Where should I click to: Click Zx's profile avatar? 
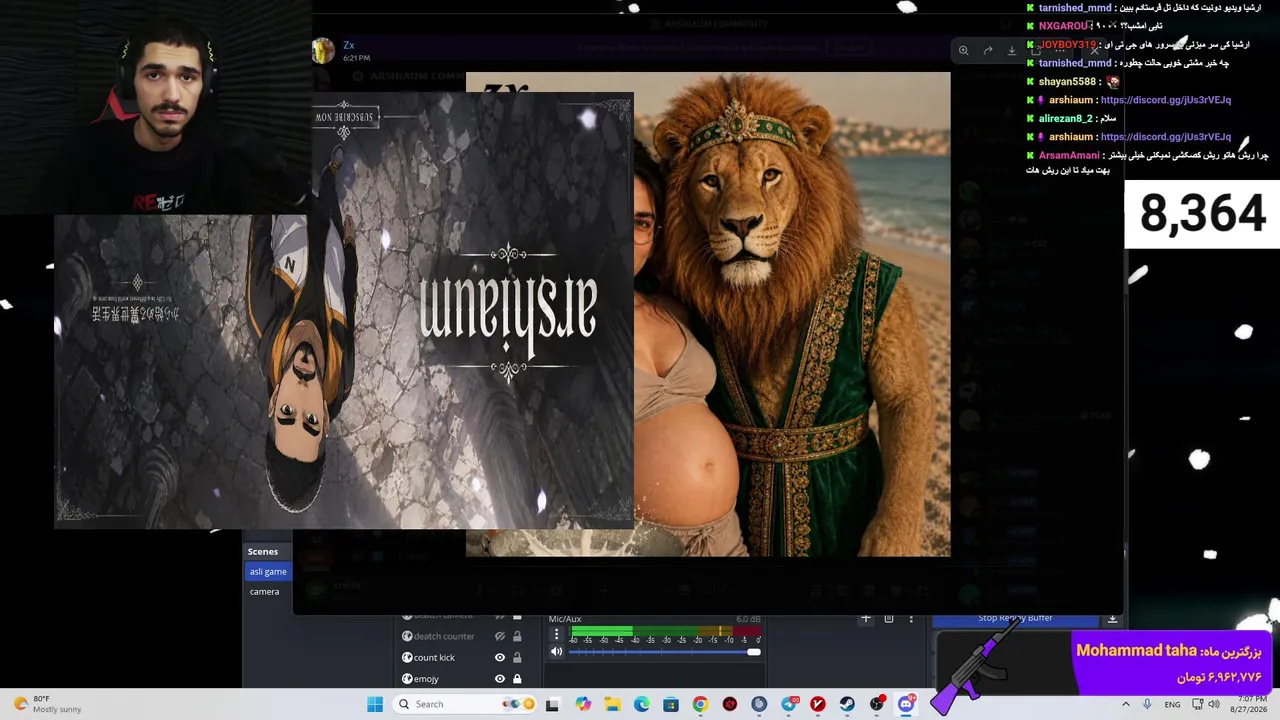tap(323, 51)
